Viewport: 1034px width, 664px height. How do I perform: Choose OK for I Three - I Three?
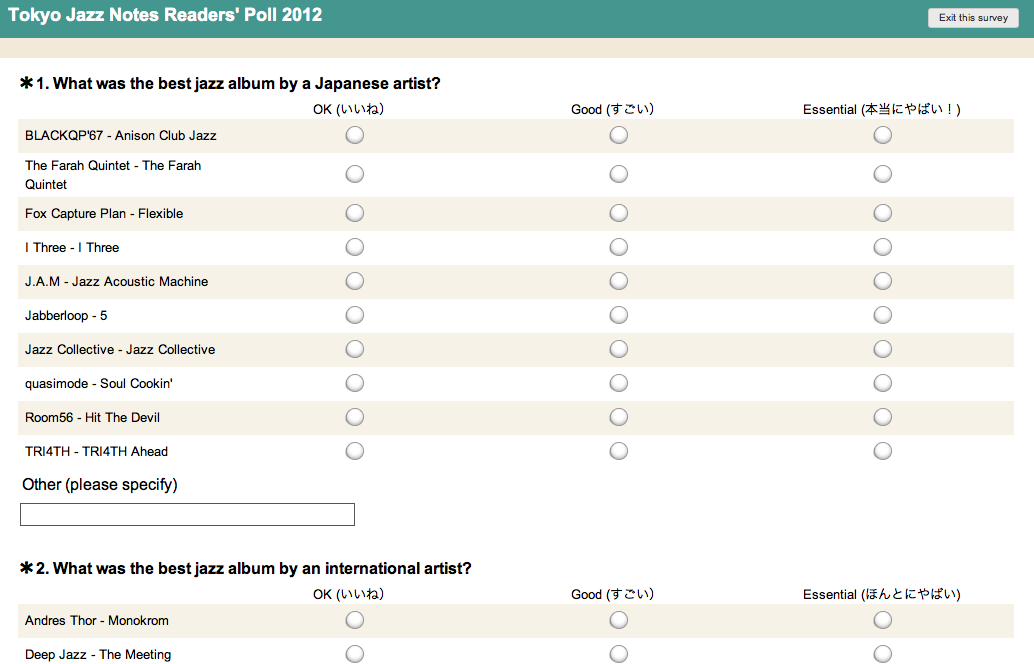355,247
